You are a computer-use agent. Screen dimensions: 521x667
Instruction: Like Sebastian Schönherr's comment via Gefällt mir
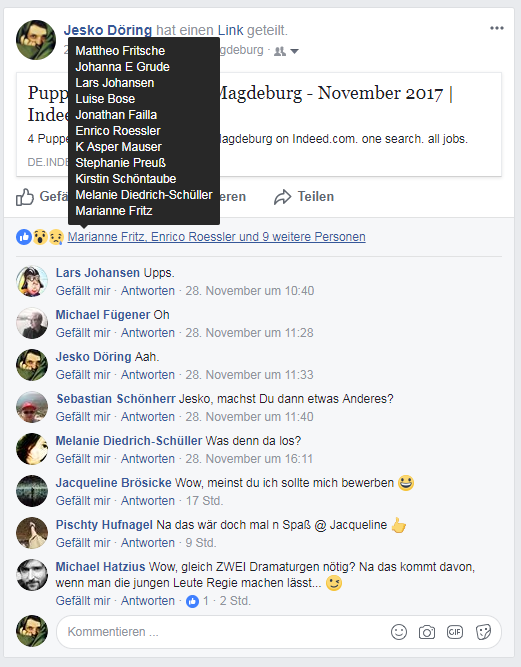[83, 417]
